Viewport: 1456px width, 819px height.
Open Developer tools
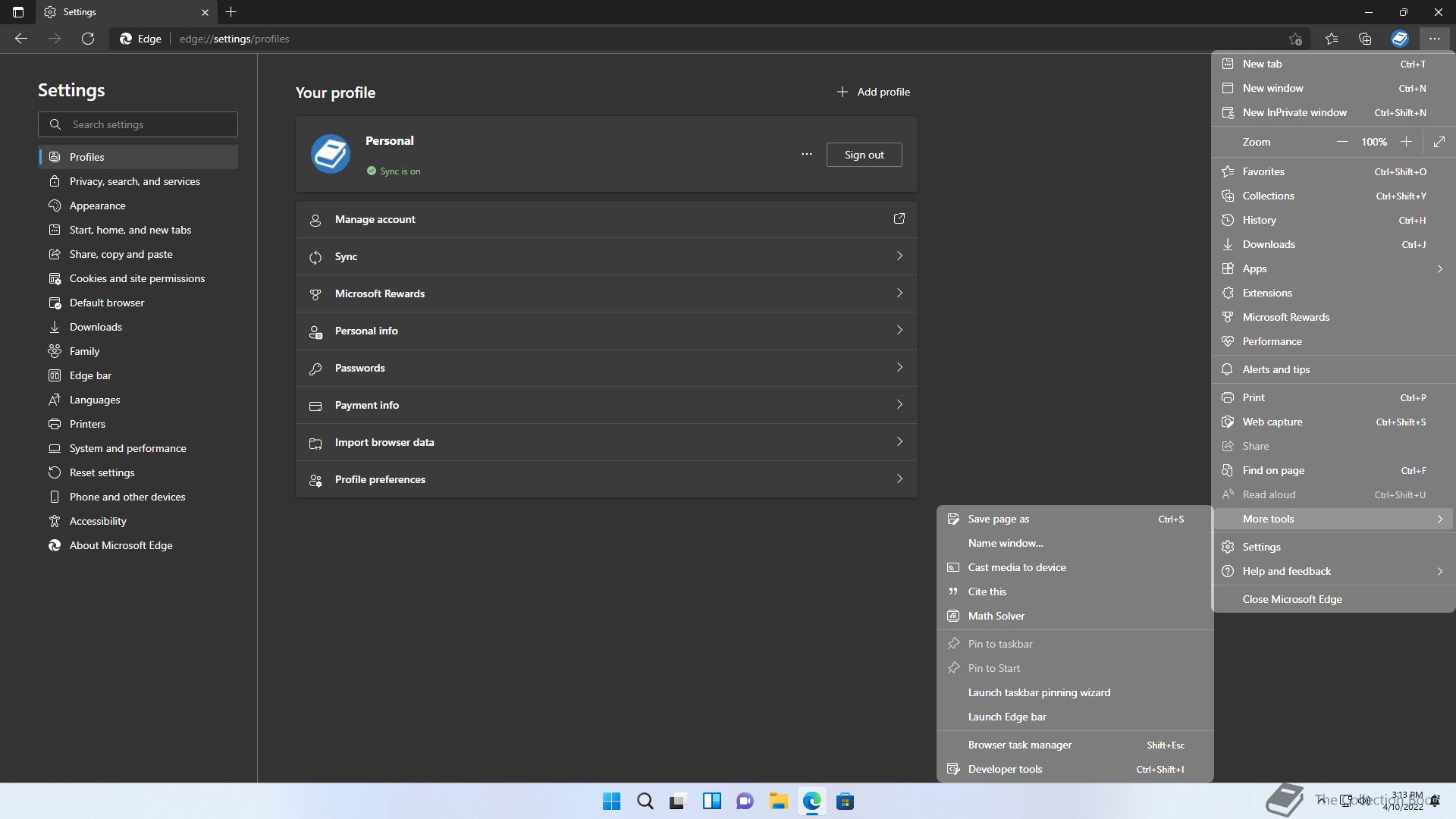pos(1075,769)
